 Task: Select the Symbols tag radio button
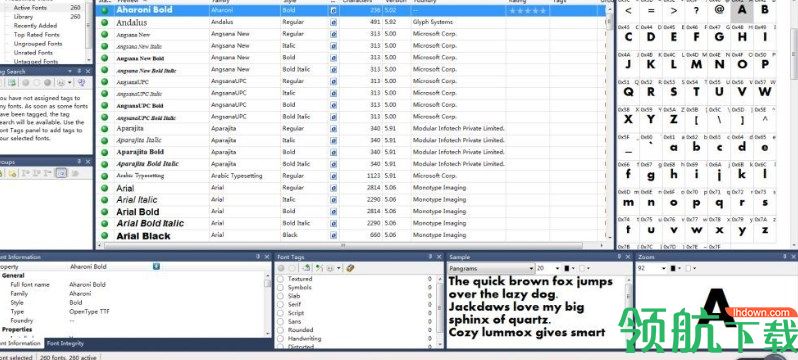tap(280, 288)
